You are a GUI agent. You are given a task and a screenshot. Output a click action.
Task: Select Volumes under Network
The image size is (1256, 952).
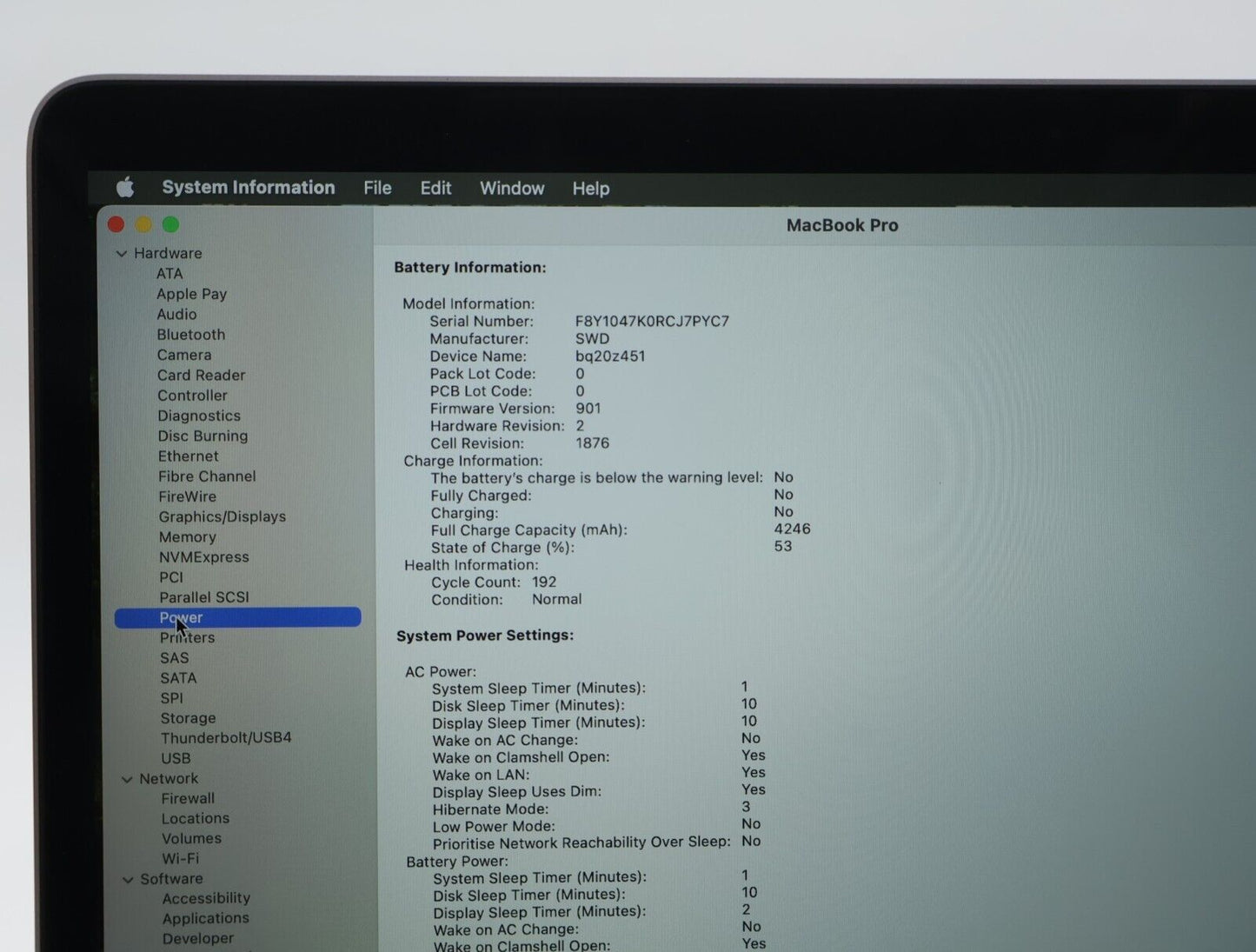[191, 838]
